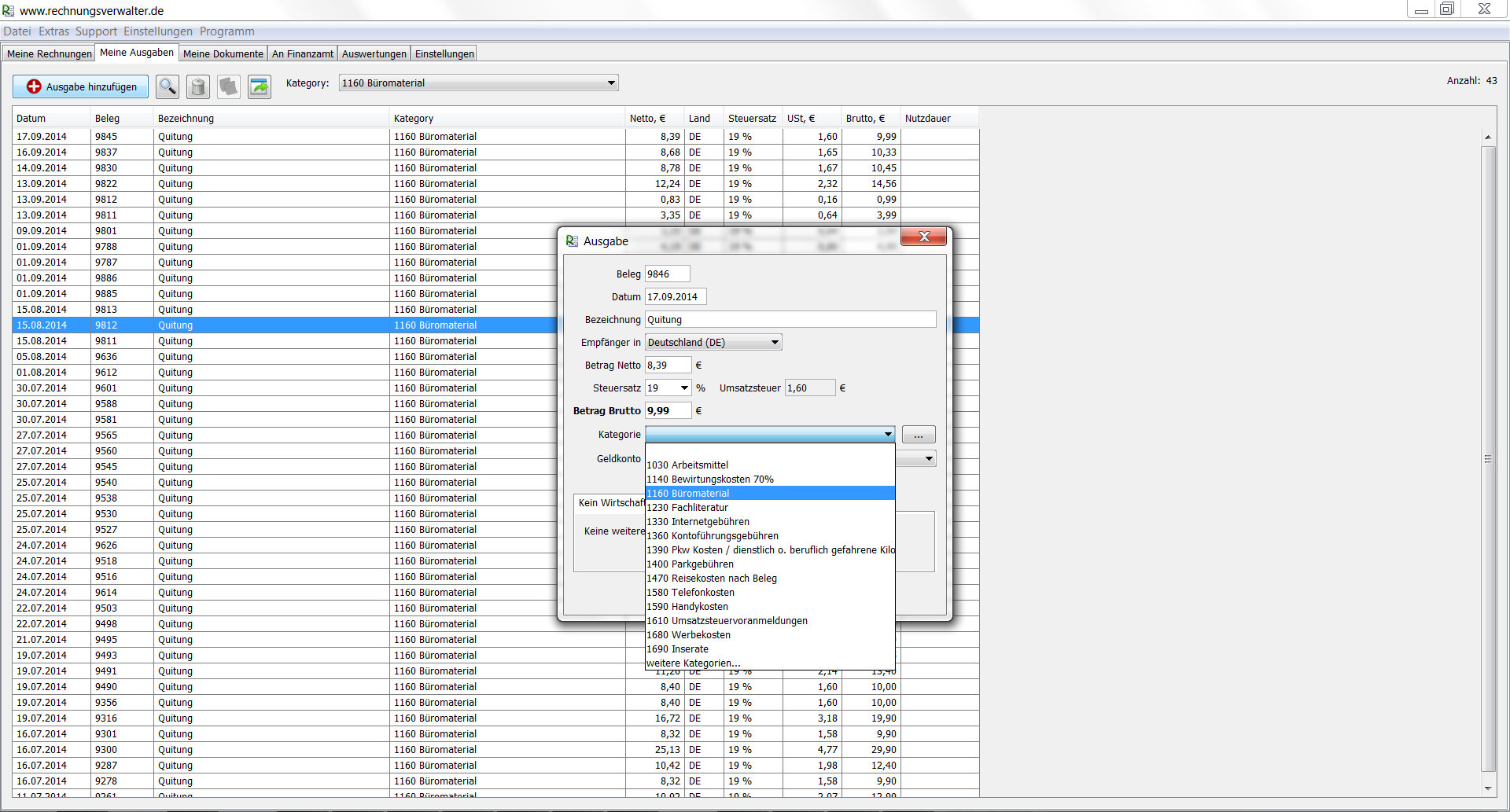
Task: Open the Extras menu
Action: point(53,31)
